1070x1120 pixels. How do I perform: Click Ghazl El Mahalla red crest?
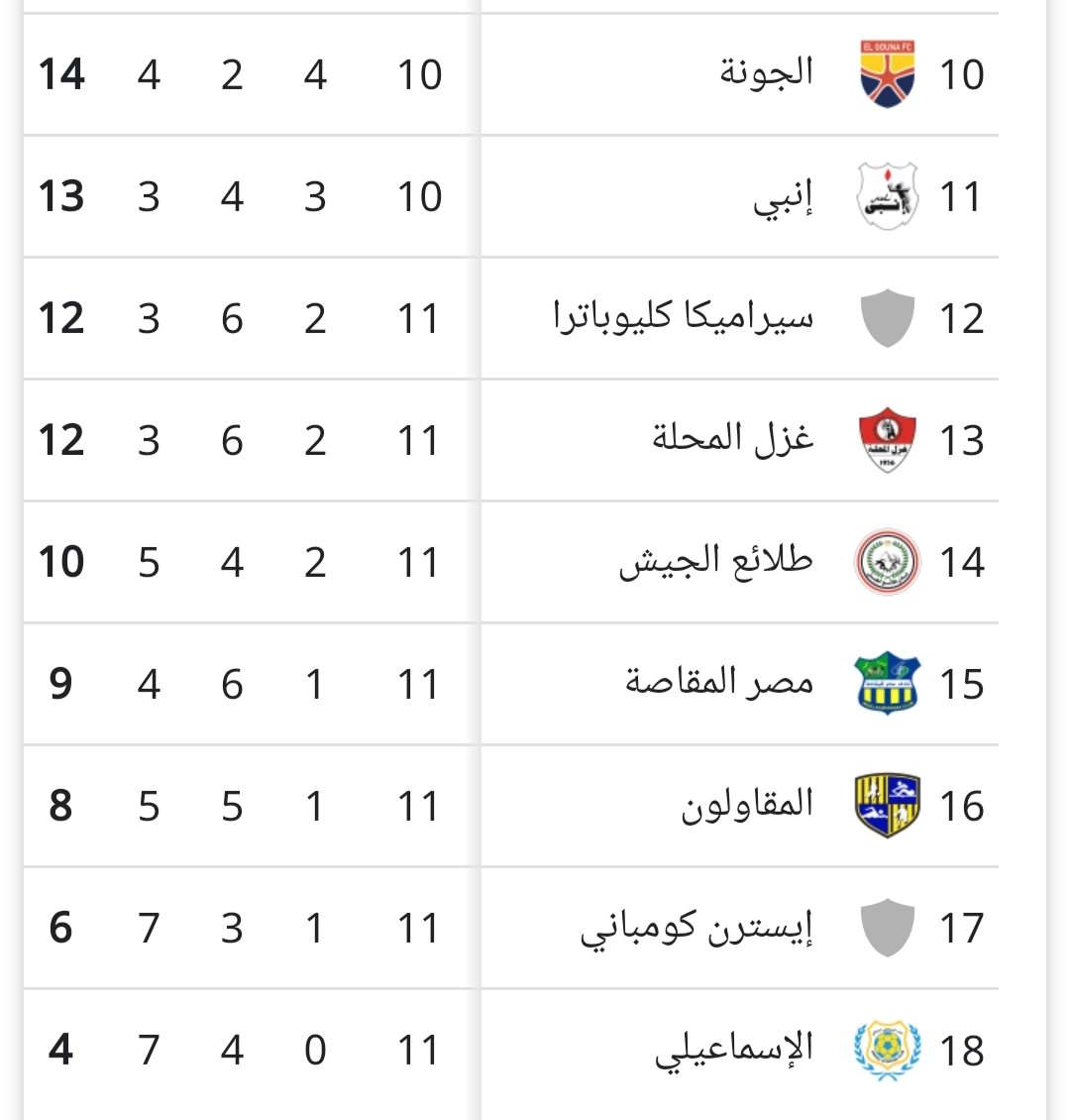coord(888,440)
